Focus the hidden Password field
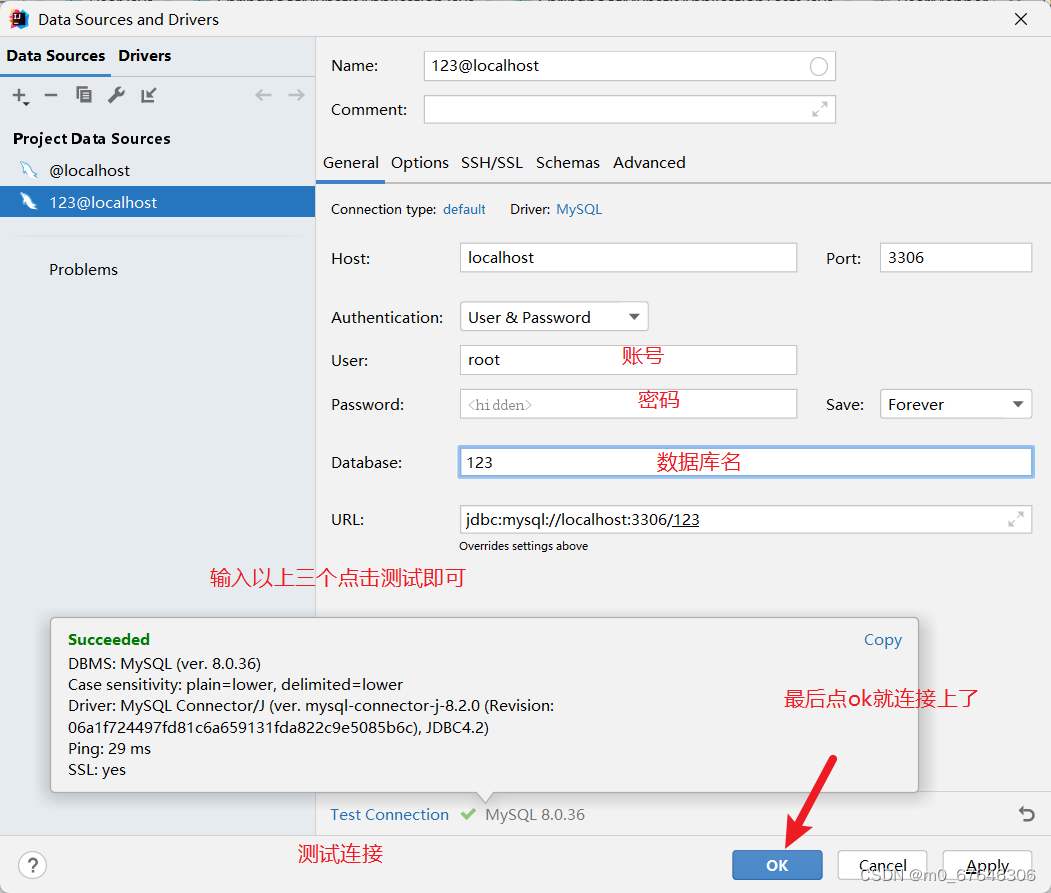The width and height of the screenshot is (1051, 893). 628,404
